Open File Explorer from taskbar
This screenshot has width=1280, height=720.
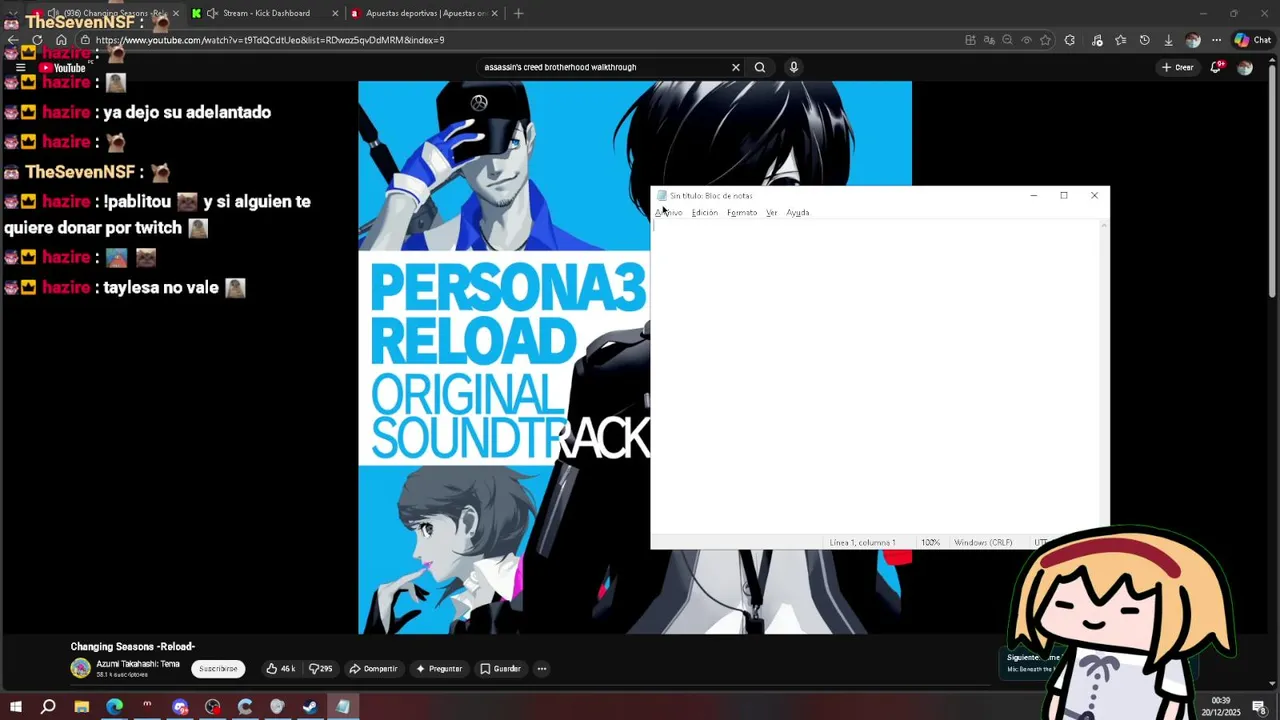[x=82, y=707]
